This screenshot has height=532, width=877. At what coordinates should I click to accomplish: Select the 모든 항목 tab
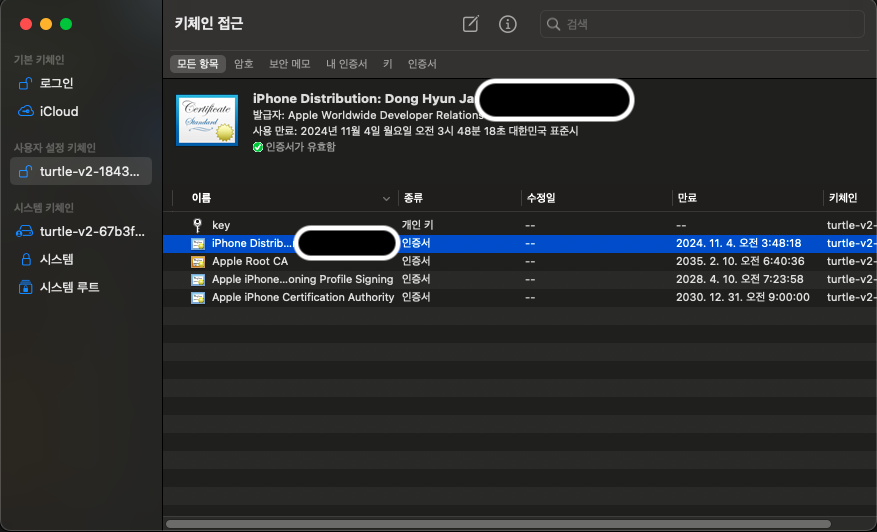(x=197, y=64)
